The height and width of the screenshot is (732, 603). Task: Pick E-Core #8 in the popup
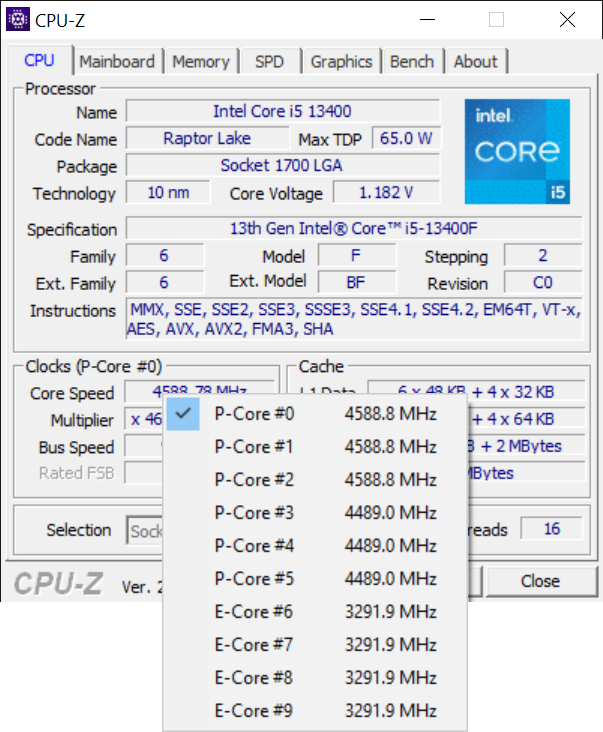coord(315,678)
